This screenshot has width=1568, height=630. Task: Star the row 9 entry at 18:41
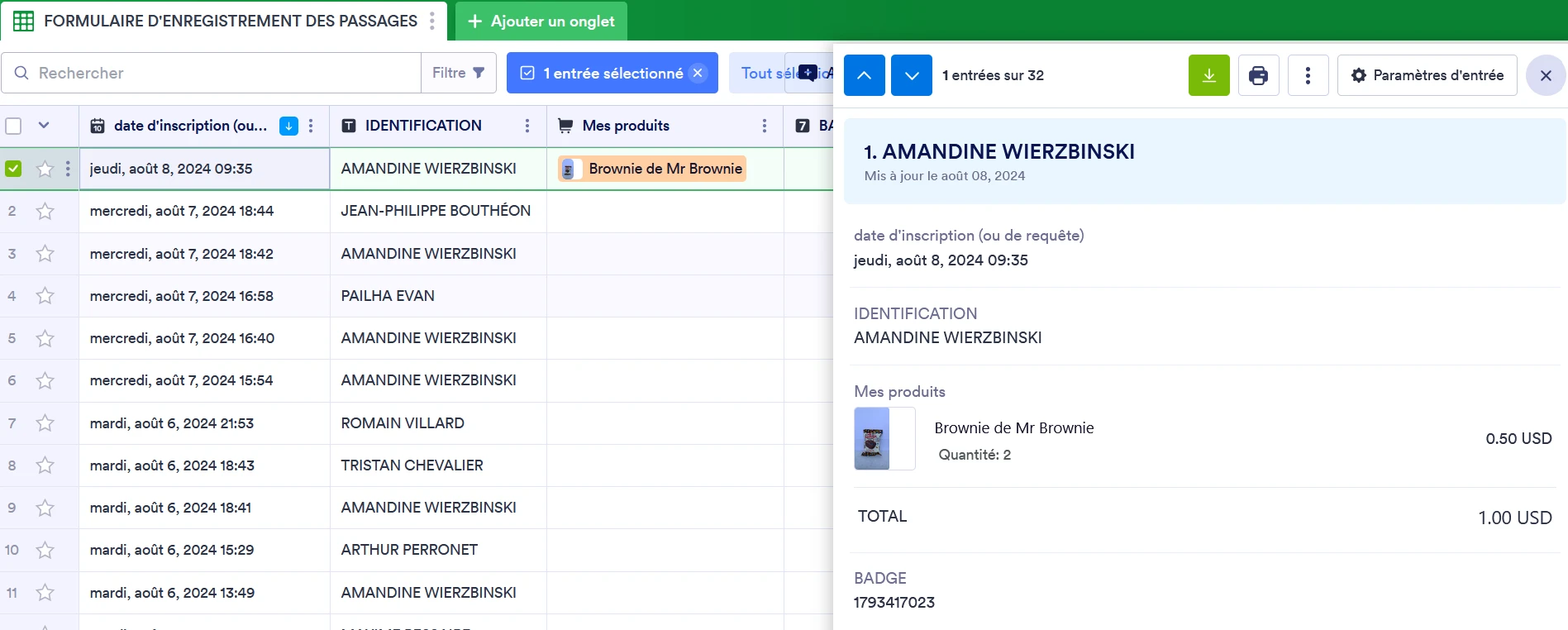[x=45, y=508]
